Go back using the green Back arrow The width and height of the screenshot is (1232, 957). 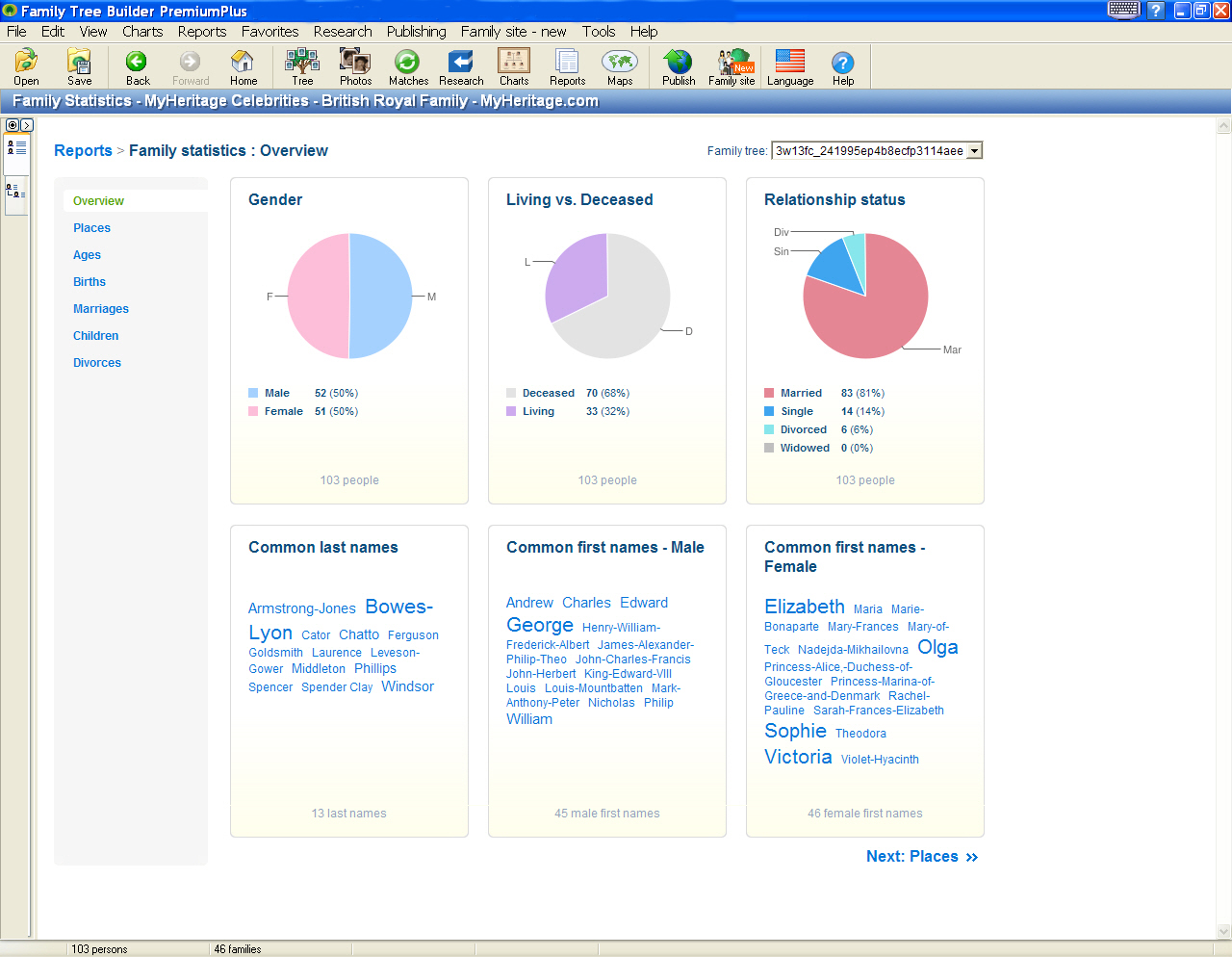[138, 66]
